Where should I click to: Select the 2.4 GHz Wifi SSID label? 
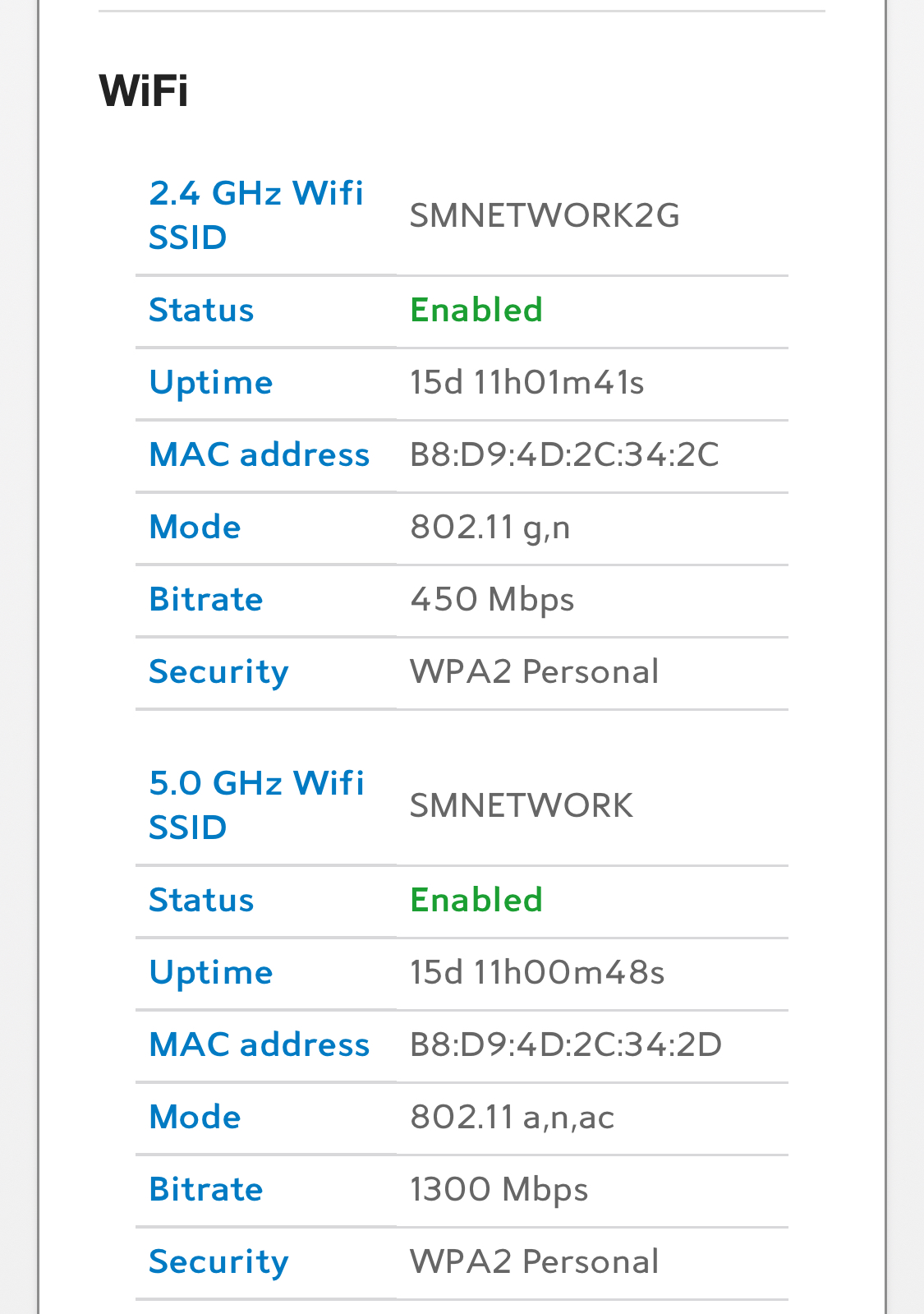click(x=256, y=215)
